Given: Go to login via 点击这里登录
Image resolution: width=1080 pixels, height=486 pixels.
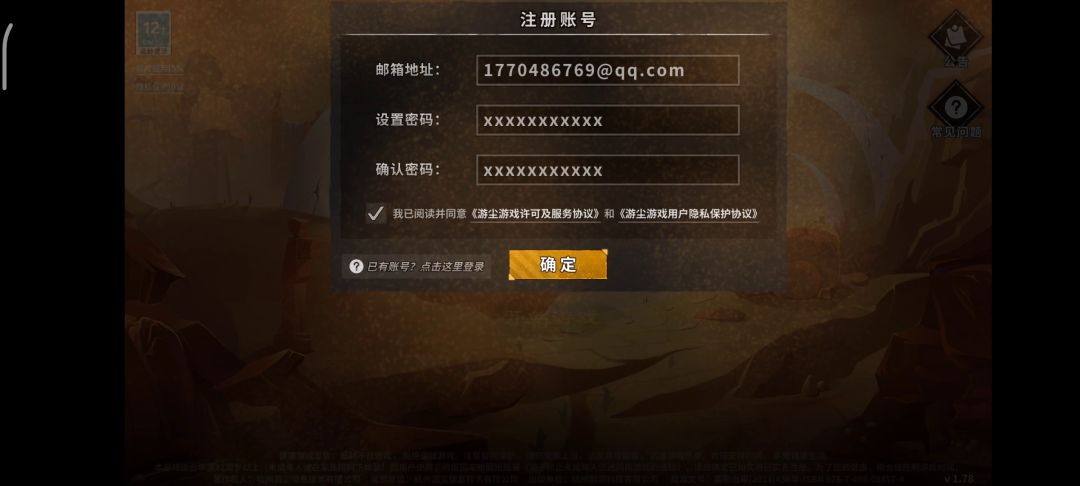Looking at the screenshot, I should [x=452, y=266].
